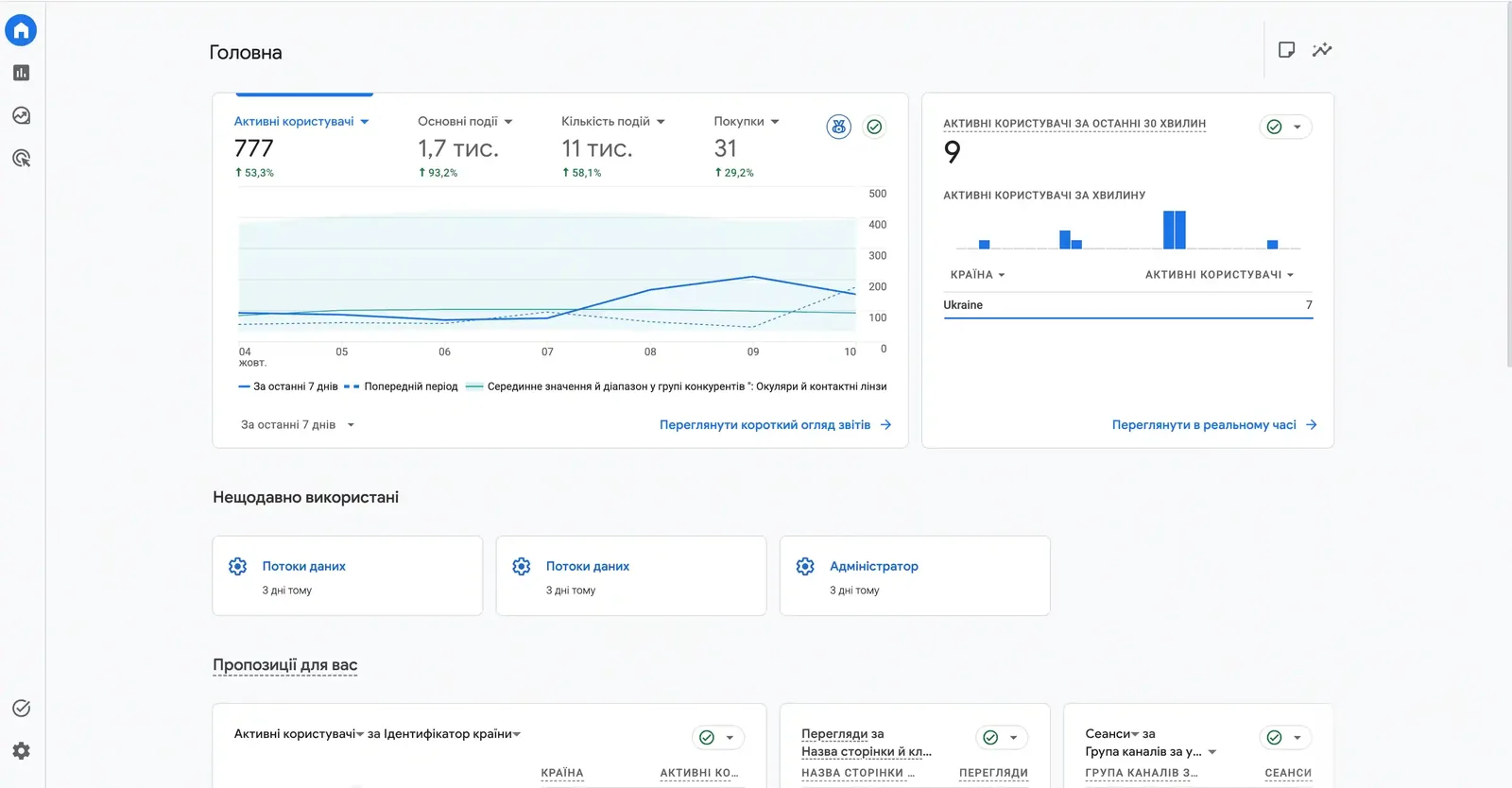Open the За останні 7 днів date range dropdown

pos(298,425)
